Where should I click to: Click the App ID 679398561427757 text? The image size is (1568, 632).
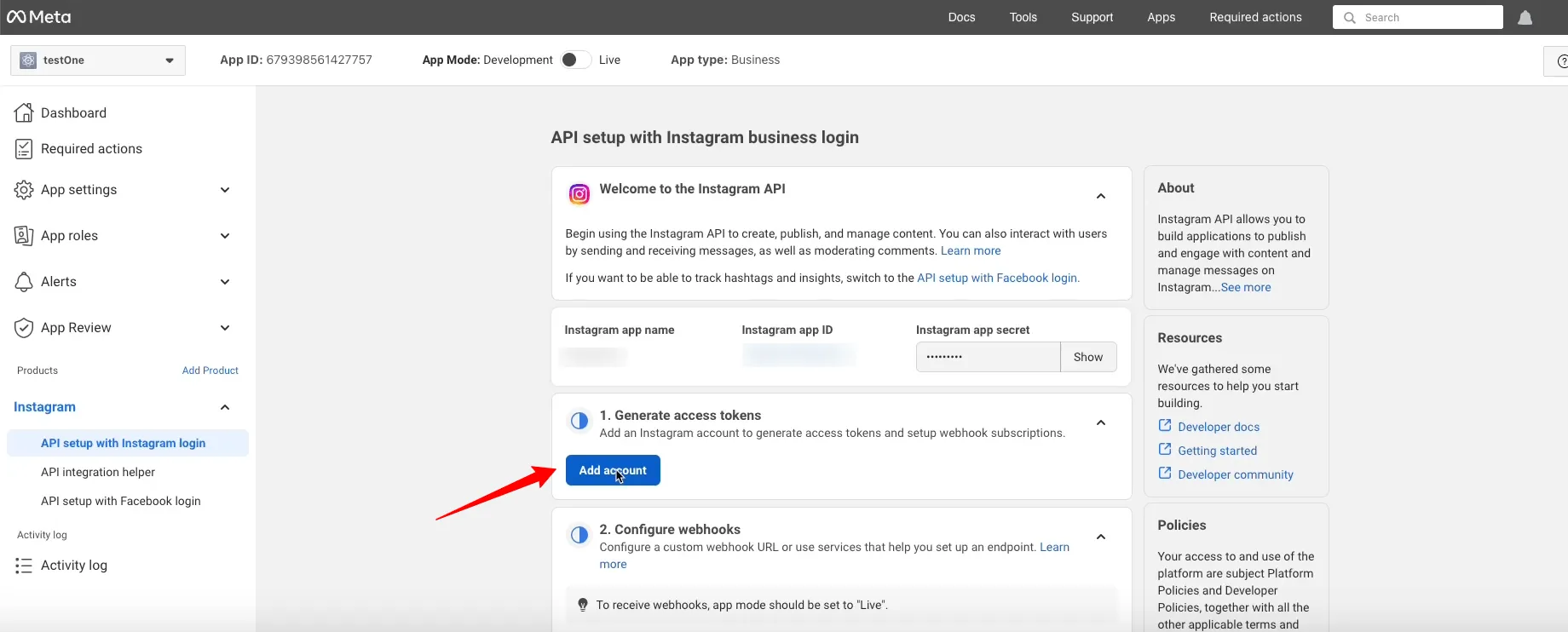click(296, 60)
